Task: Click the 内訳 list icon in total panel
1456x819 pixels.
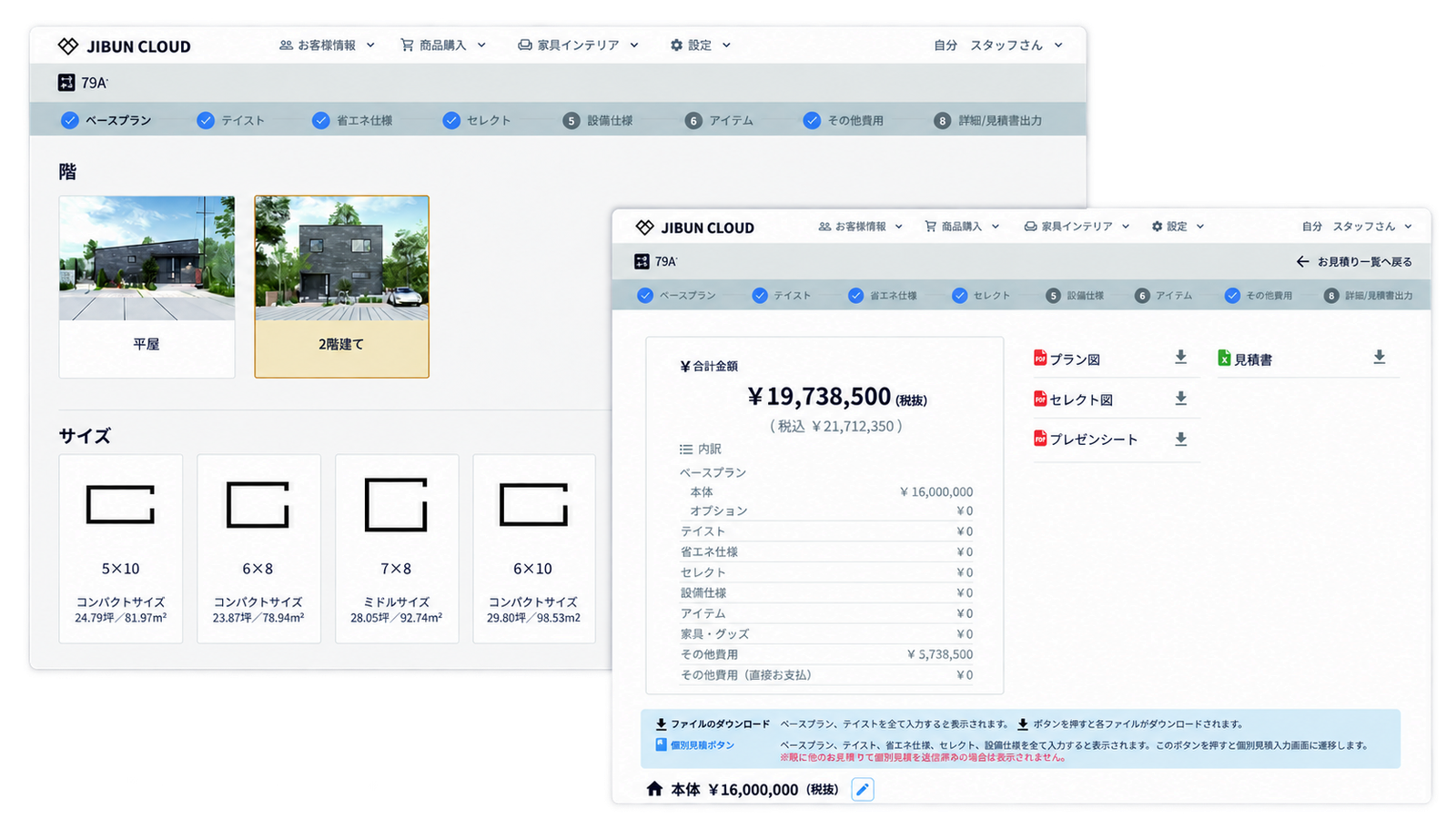Action: click(686, 450)
